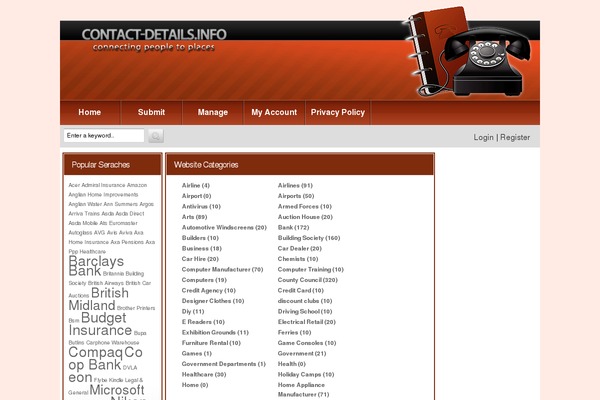Open the Government (21) category
The height and width of the screenshot is (400, 600).
click(302, 354)
